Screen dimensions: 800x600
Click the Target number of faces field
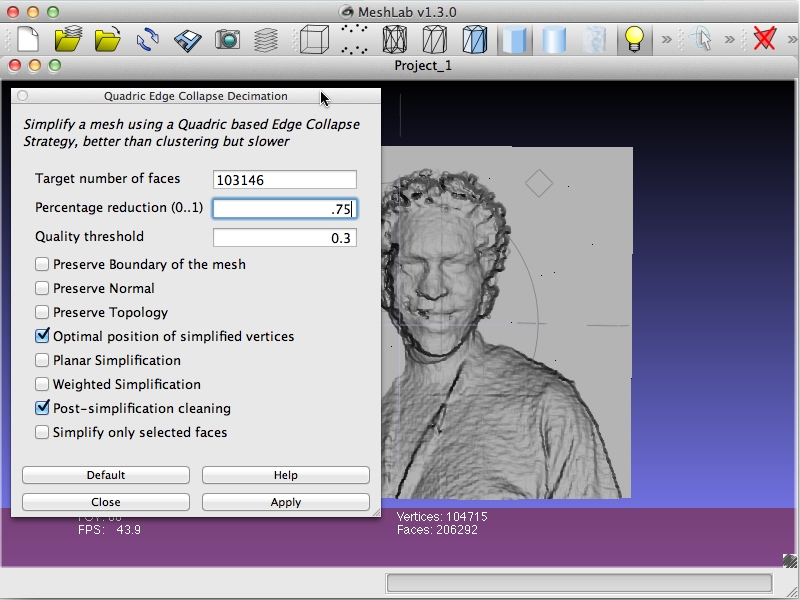285,180
